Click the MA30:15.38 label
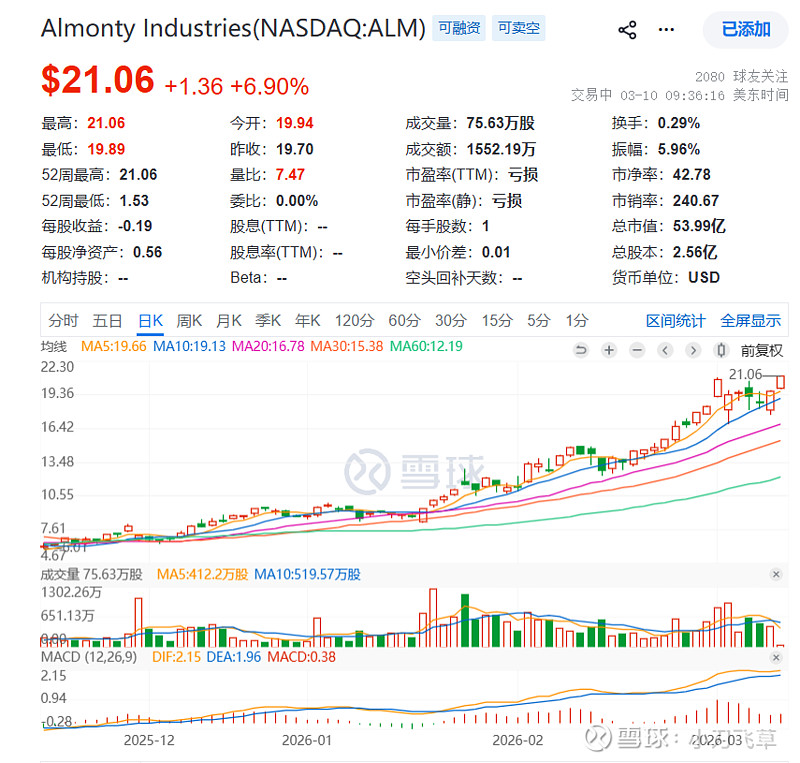 [347, 346]
